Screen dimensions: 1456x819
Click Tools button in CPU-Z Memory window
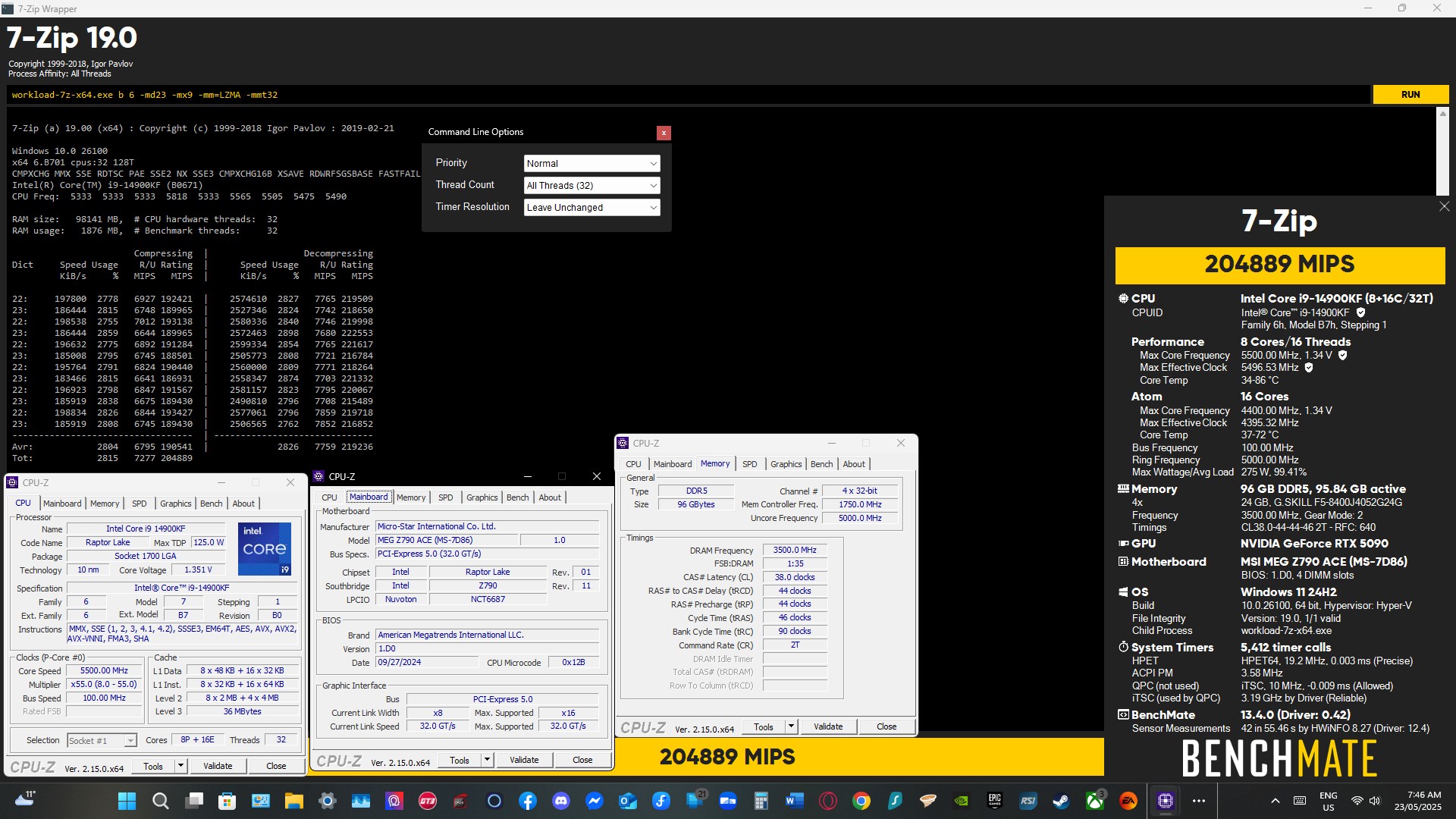coord(764,726)
